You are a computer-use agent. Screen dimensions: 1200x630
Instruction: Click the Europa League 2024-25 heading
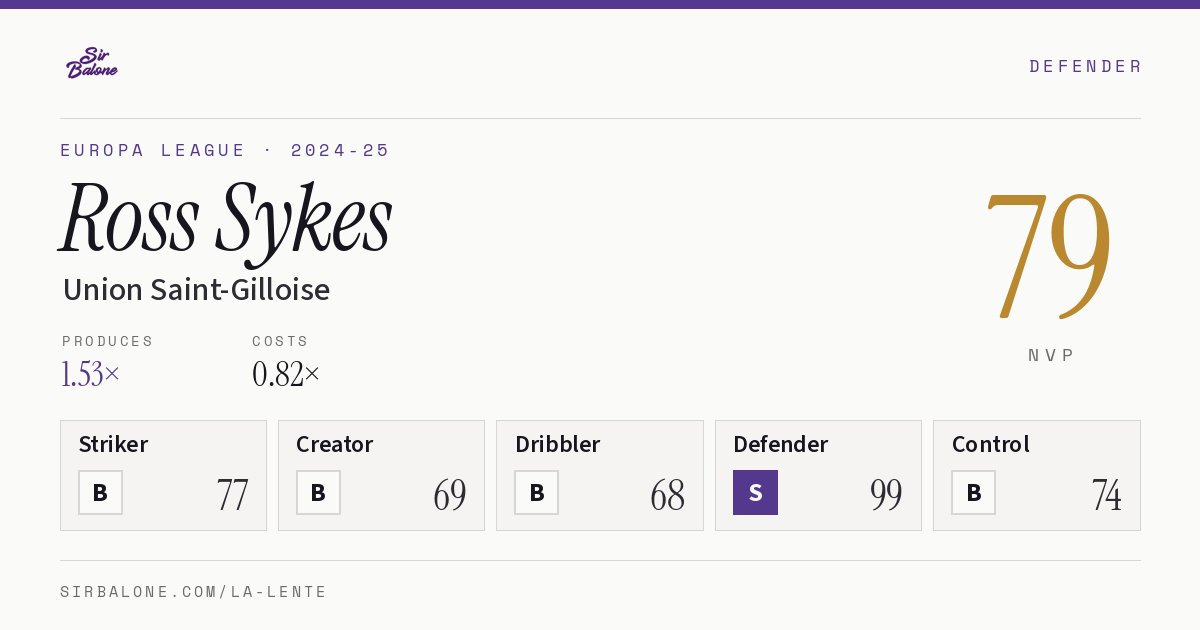click(x=225, y=150)
